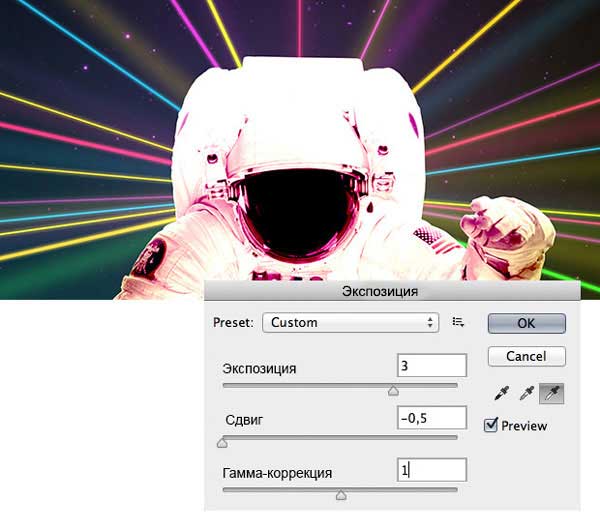
Task: Focus the Сдвиг value field
Action: (x=431, y=418)
